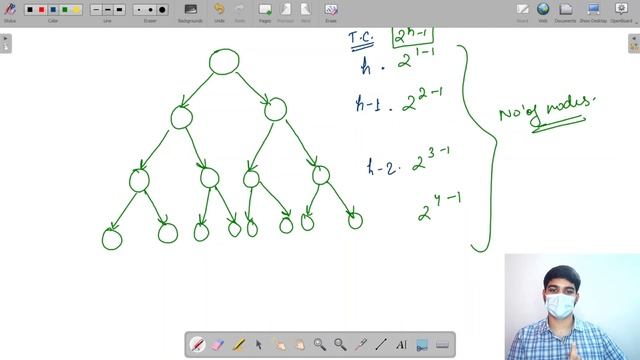
Task: Select the Zoom out magnifier tool
Action: tap(340, 345)
